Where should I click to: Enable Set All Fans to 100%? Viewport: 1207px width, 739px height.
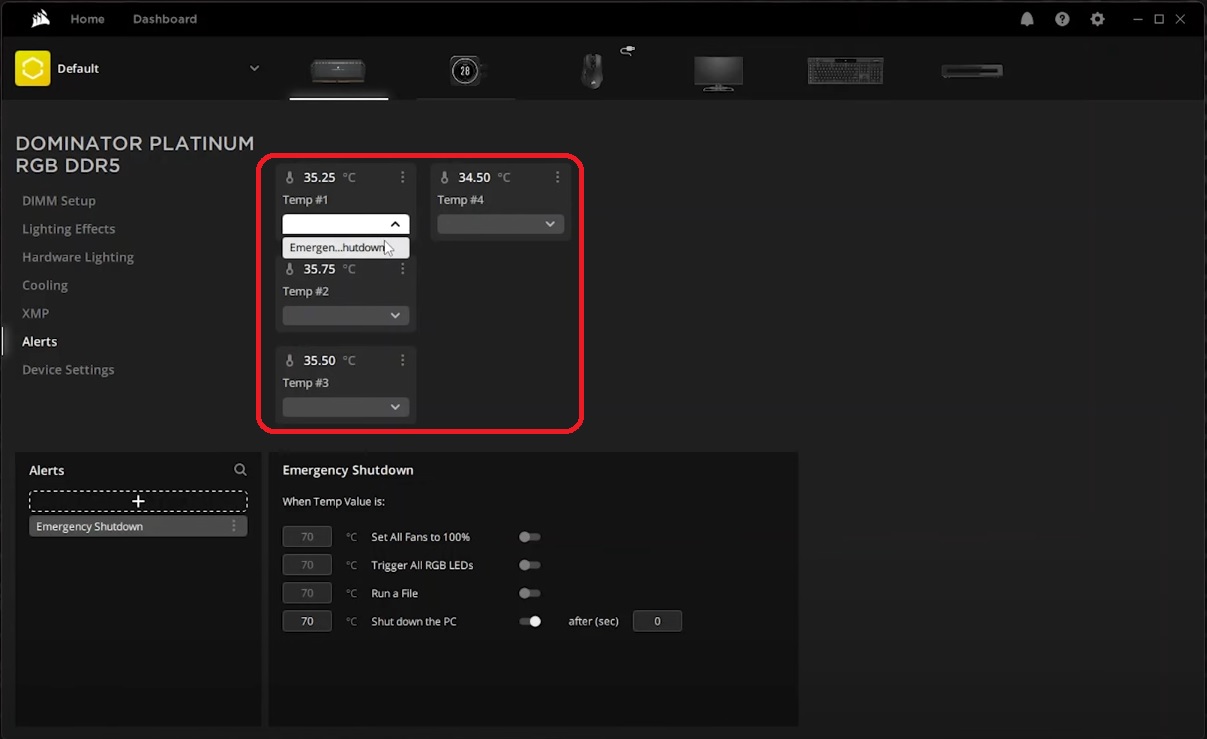(x=530, y=537)
